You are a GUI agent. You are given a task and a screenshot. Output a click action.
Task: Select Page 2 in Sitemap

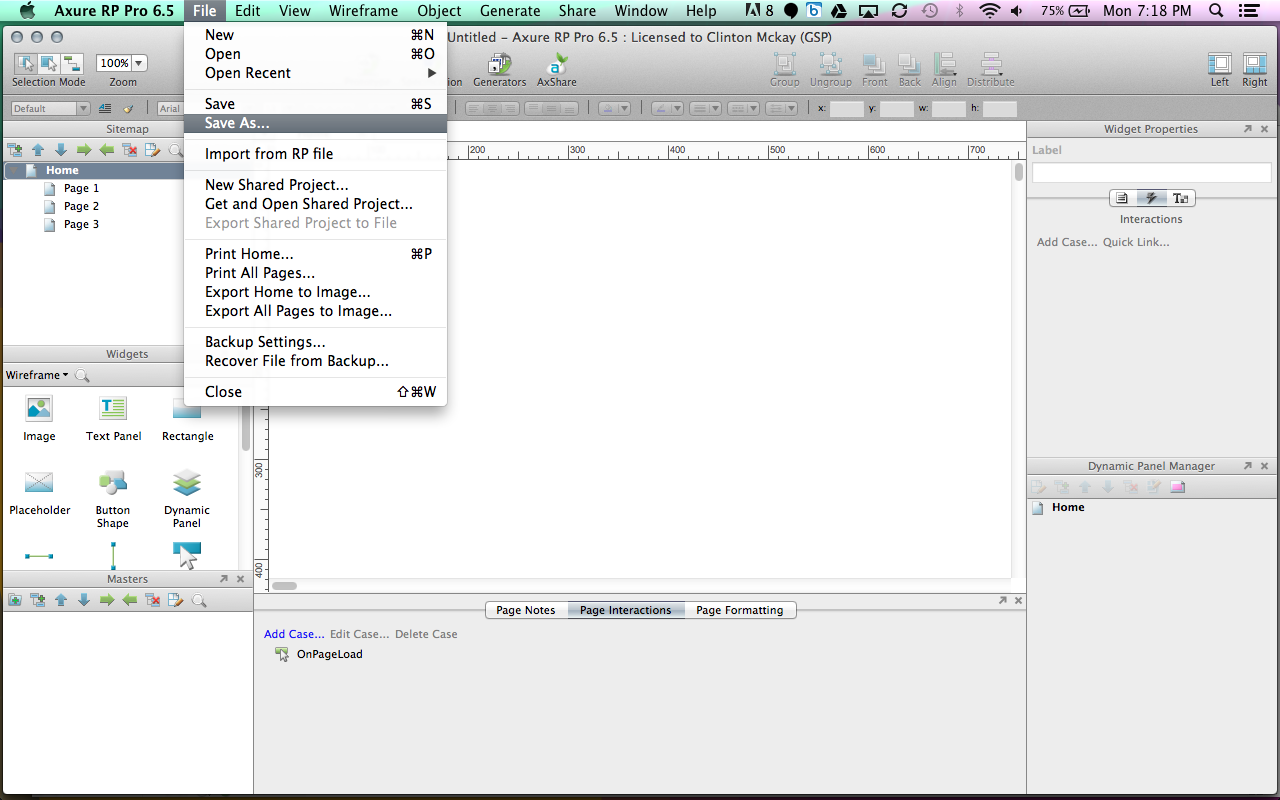81,206
